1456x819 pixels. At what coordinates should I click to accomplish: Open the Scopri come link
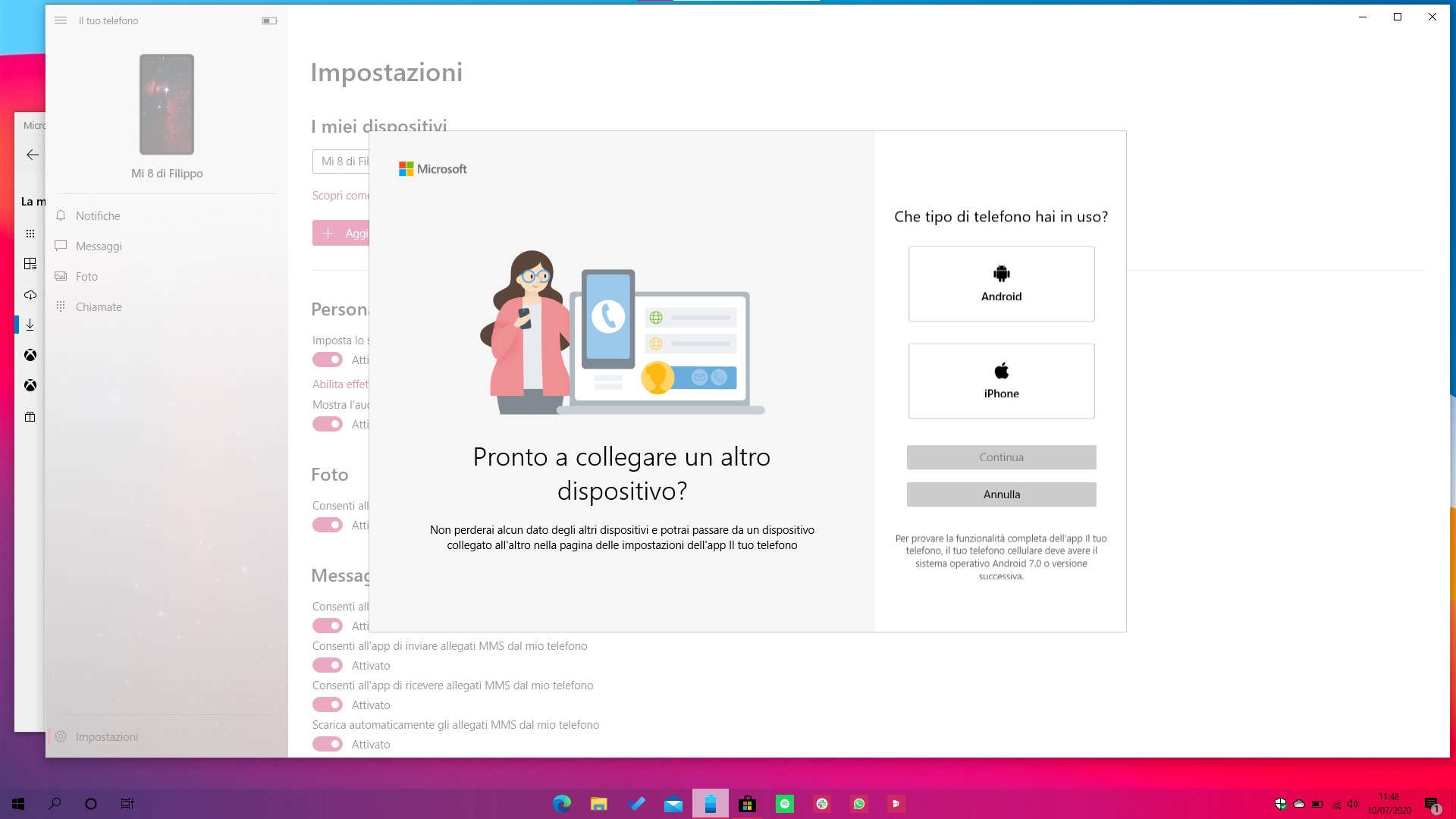(x=340, y=196)
